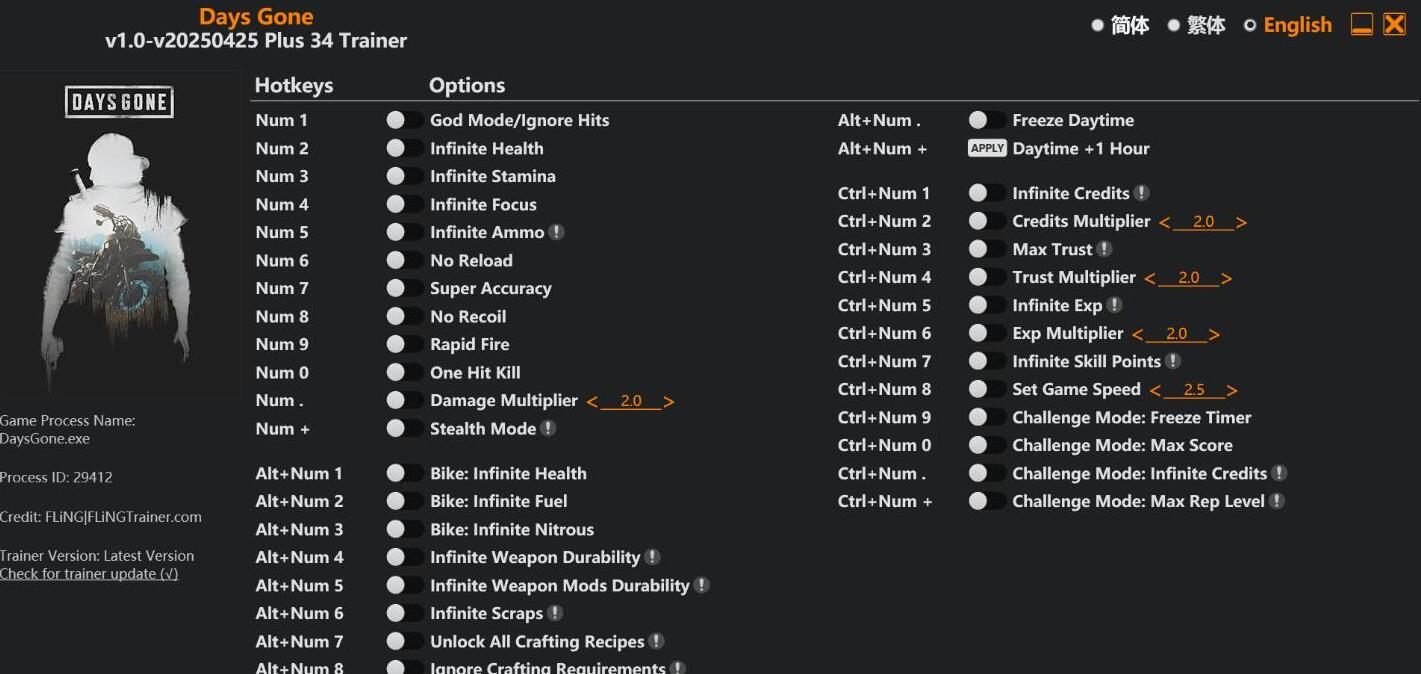
Task: Reduce the Set Game Speed value
Action: click(1156, 390)
